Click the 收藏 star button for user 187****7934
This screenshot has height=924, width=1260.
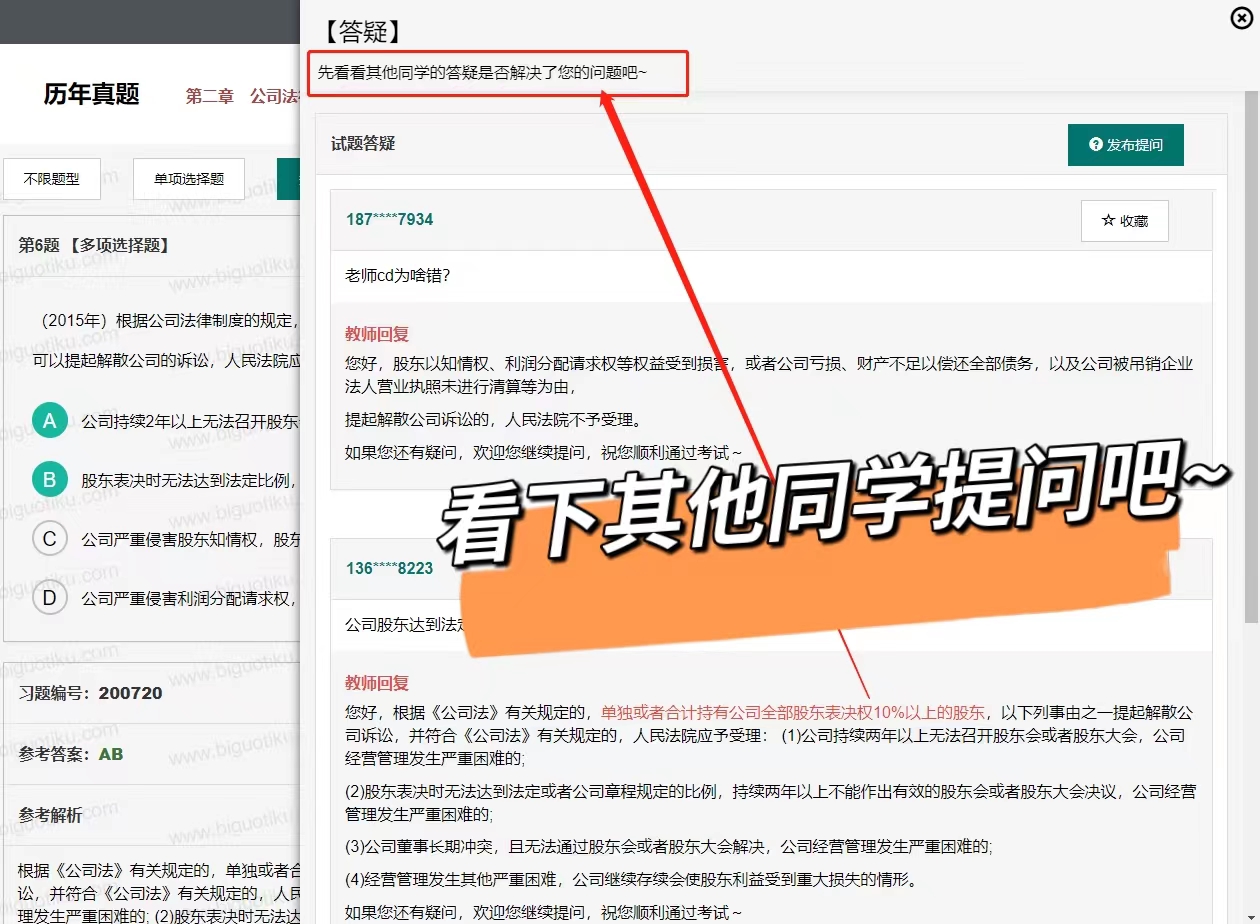tap(1125, 221)
